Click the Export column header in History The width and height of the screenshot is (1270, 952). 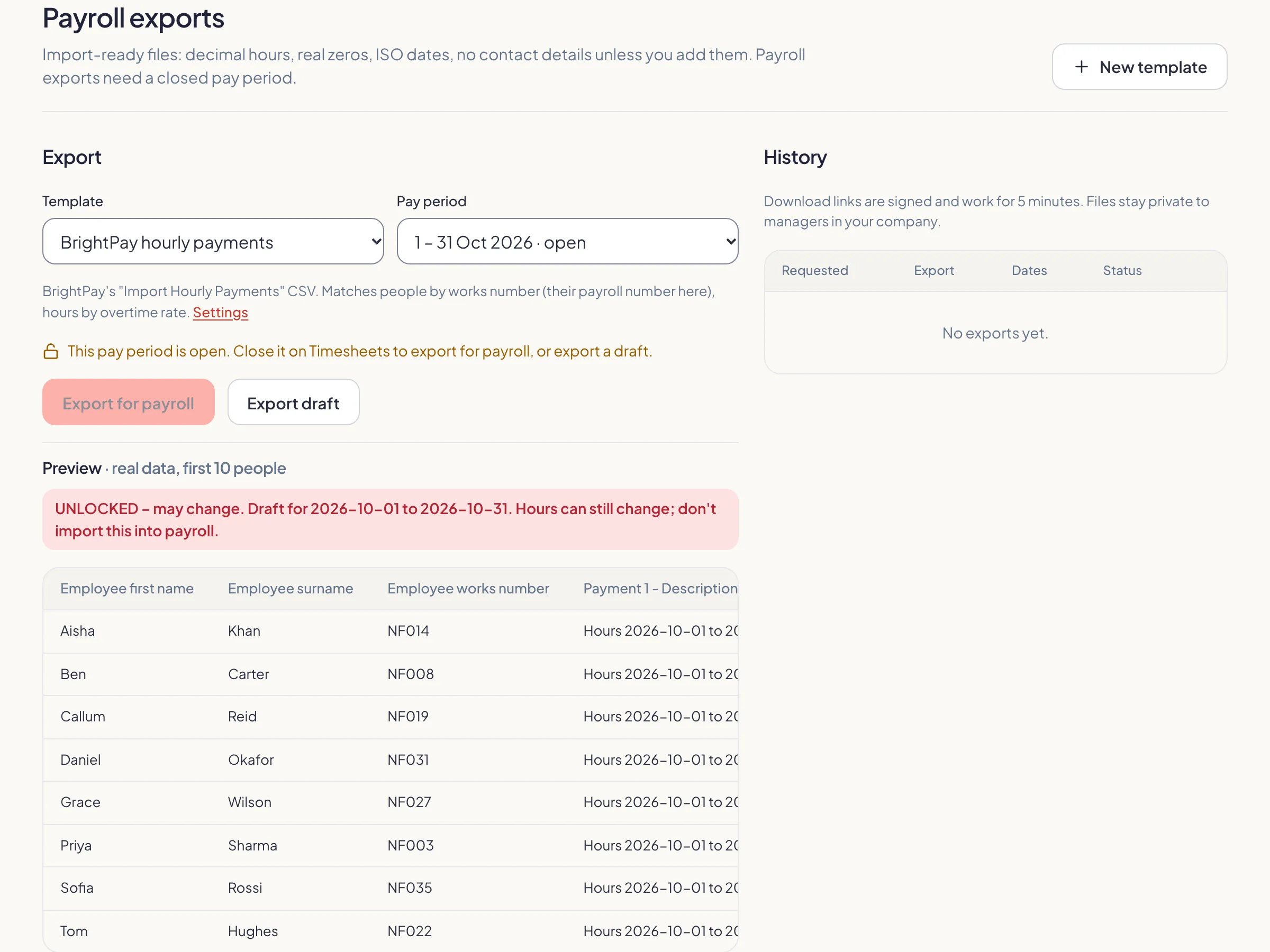(x=933, y=270)
